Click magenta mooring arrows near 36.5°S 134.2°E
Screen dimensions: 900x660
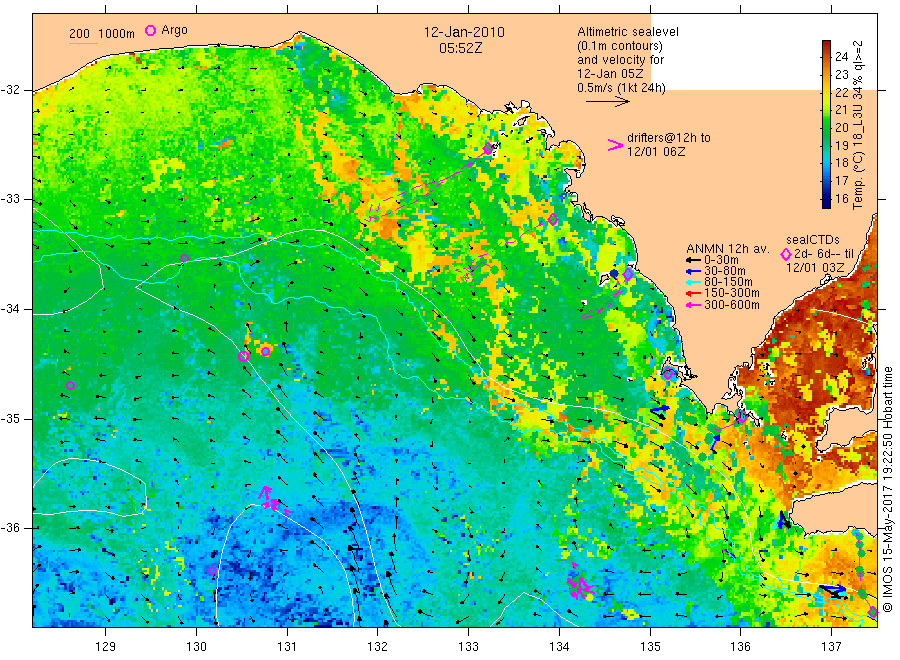tap(580, 587)
